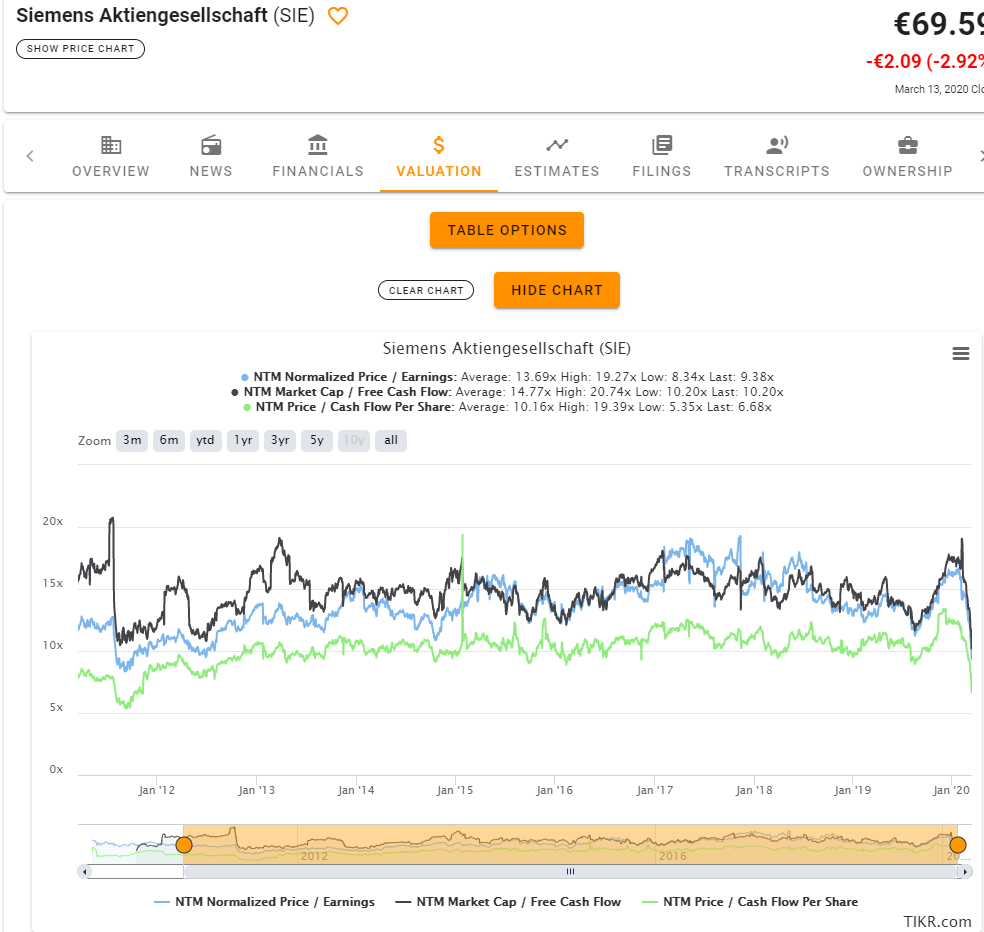
Task: Select the 1yr zoom option
Action: click(x=242, y=440)
